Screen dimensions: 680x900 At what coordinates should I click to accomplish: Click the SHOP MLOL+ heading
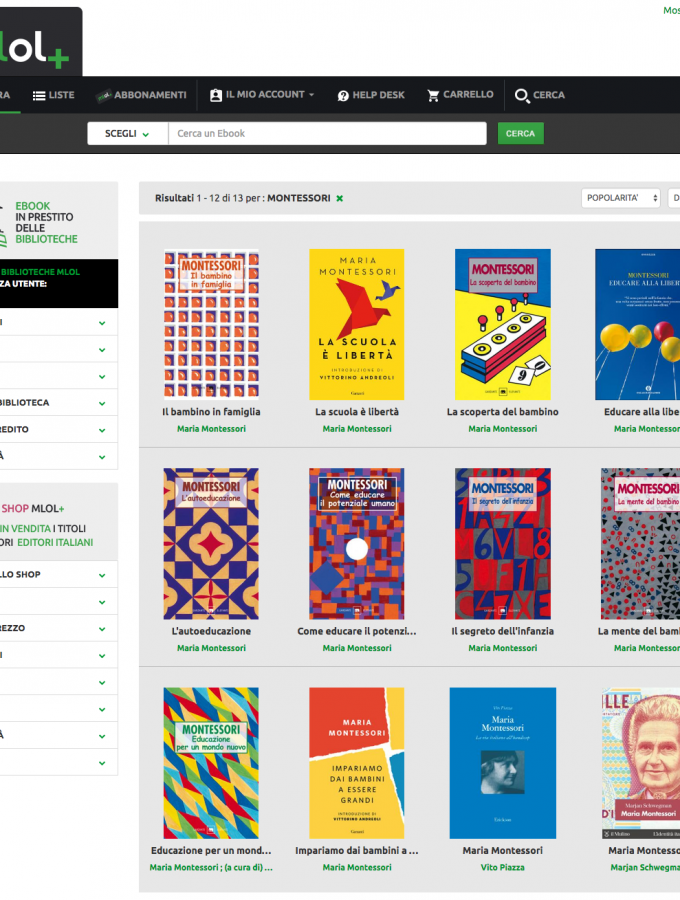[32, 509]
